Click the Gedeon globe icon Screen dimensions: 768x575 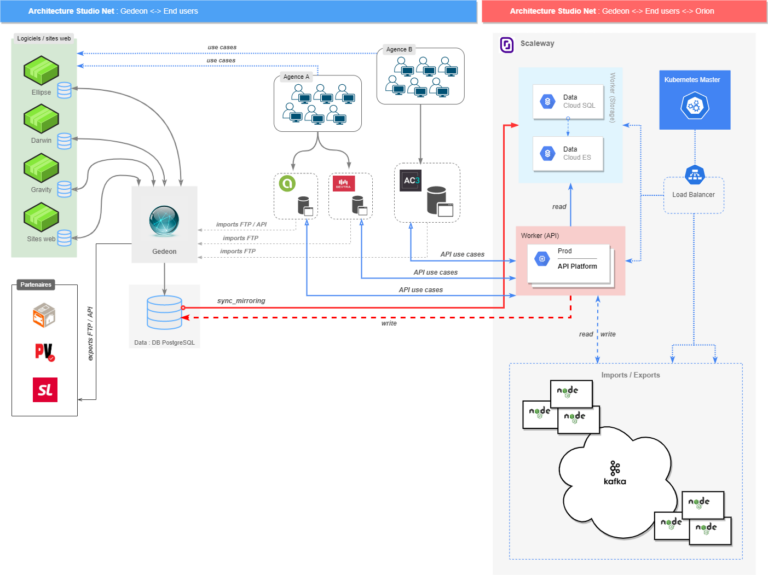coord(164,221)
